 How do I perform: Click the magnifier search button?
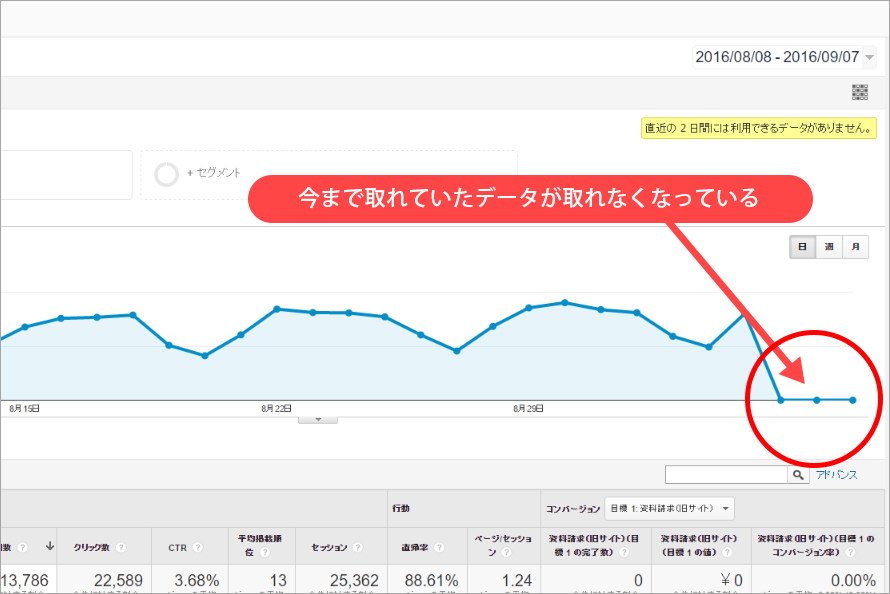pyautogui.click(x=799, y=475)
